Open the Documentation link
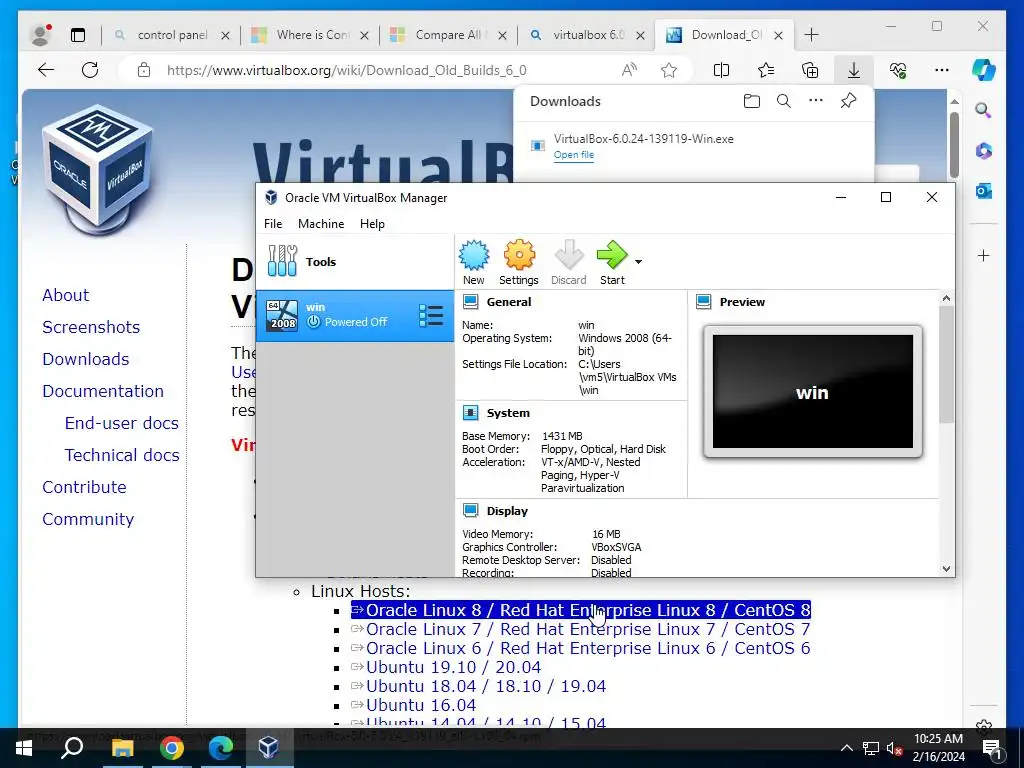 click(103, 391)
